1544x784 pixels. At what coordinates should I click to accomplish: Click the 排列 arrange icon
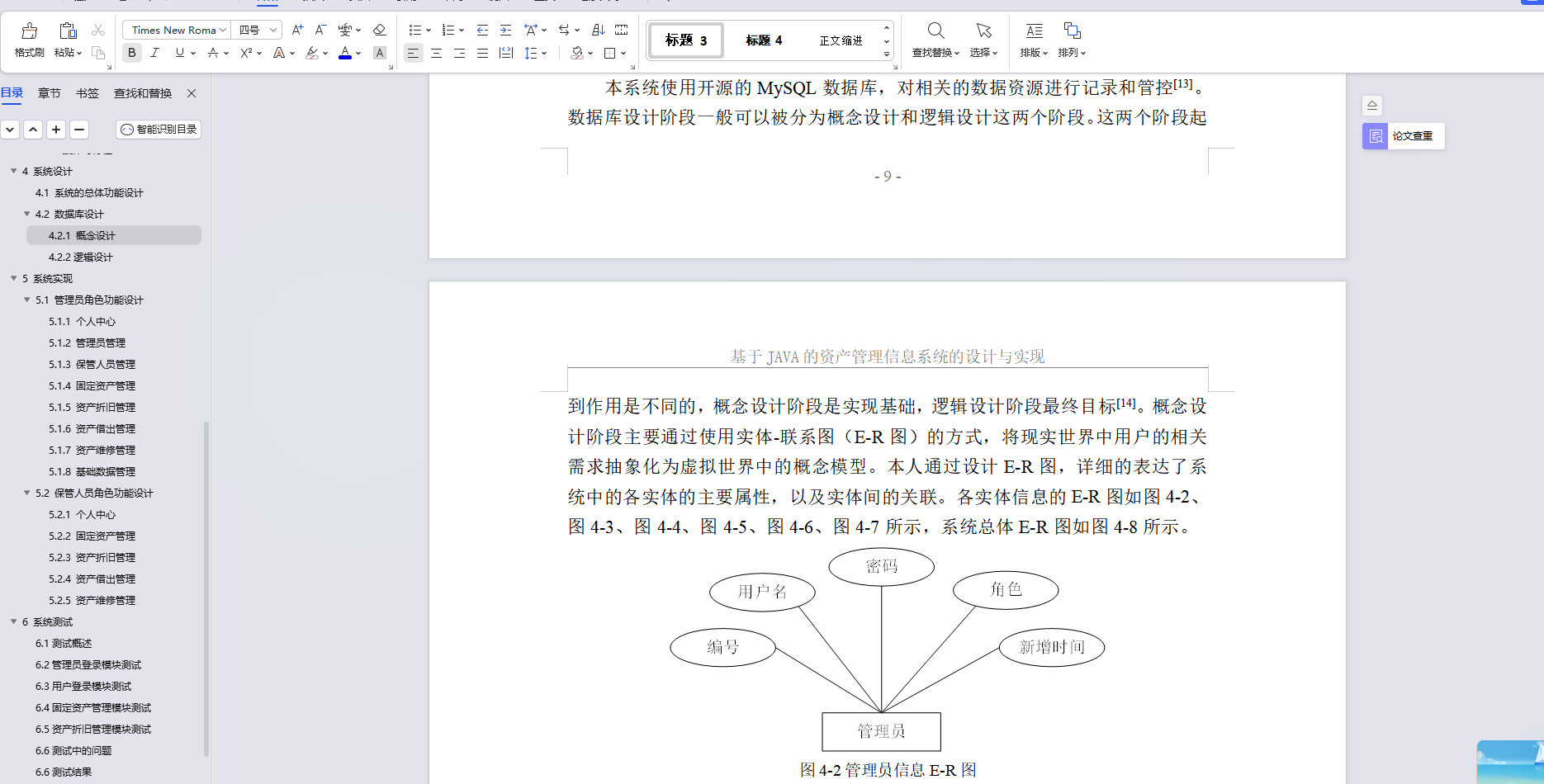point(1072,39)
